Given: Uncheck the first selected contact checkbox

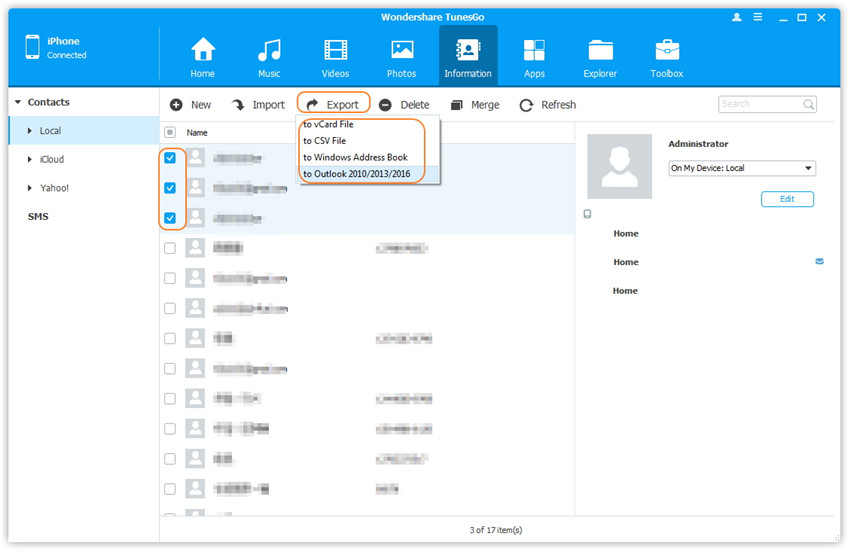Looking at the screenshot, I should click(x=170, y=158).
